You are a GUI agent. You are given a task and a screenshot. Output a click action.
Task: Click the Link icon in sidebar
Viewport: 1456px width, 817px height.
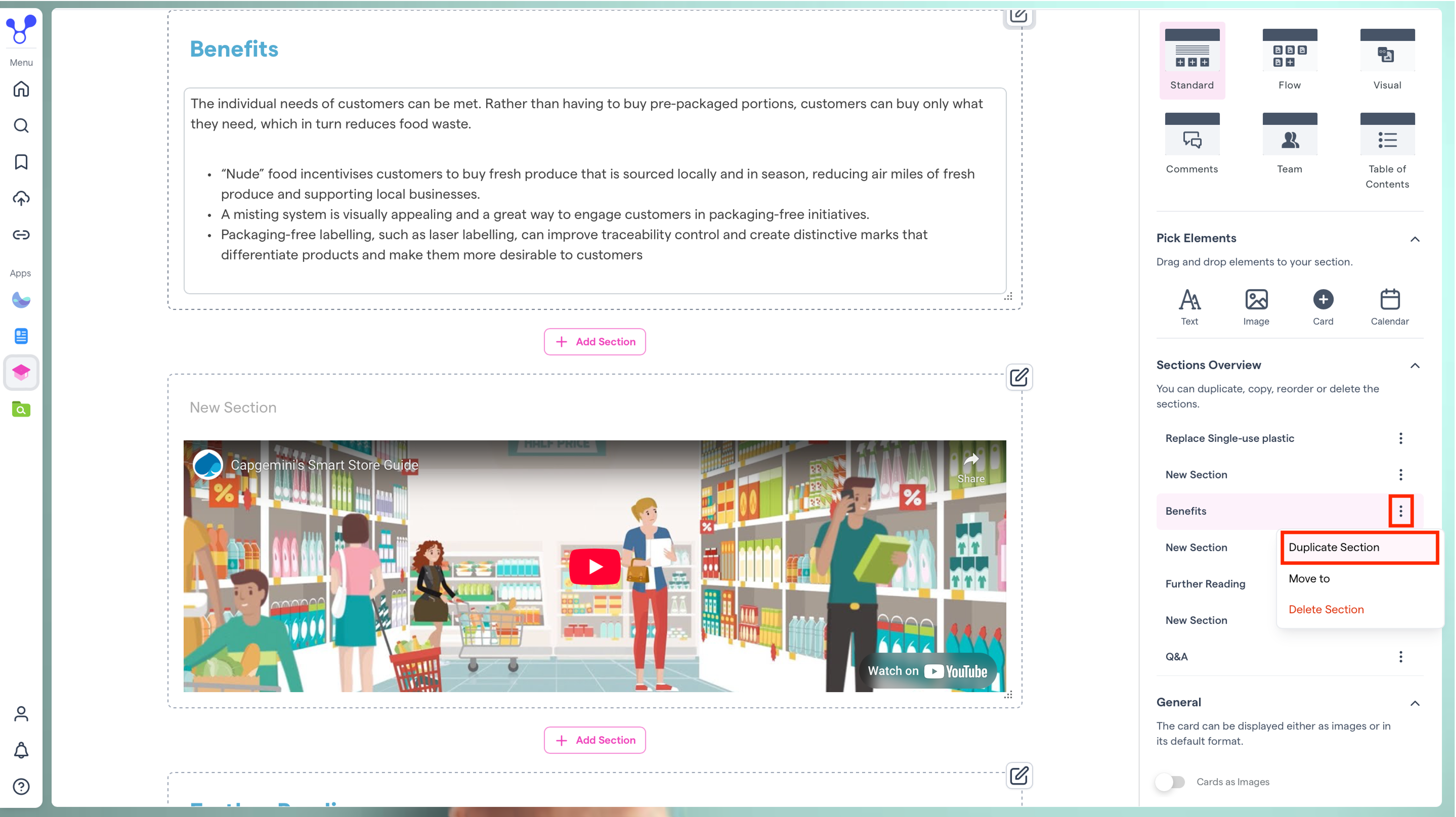pyautogui.click(x=21, y=234)
